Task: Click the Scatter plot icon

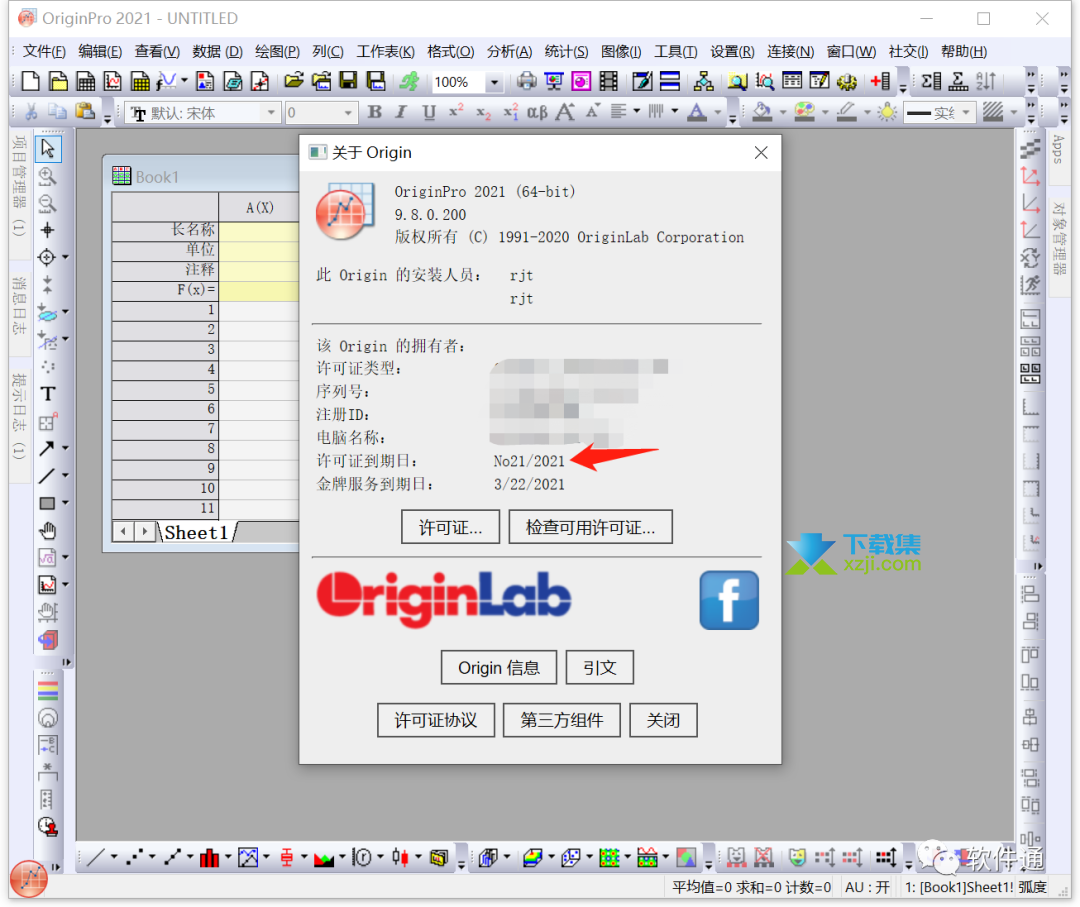Action: pyautogui.click(x=134, y=857)
